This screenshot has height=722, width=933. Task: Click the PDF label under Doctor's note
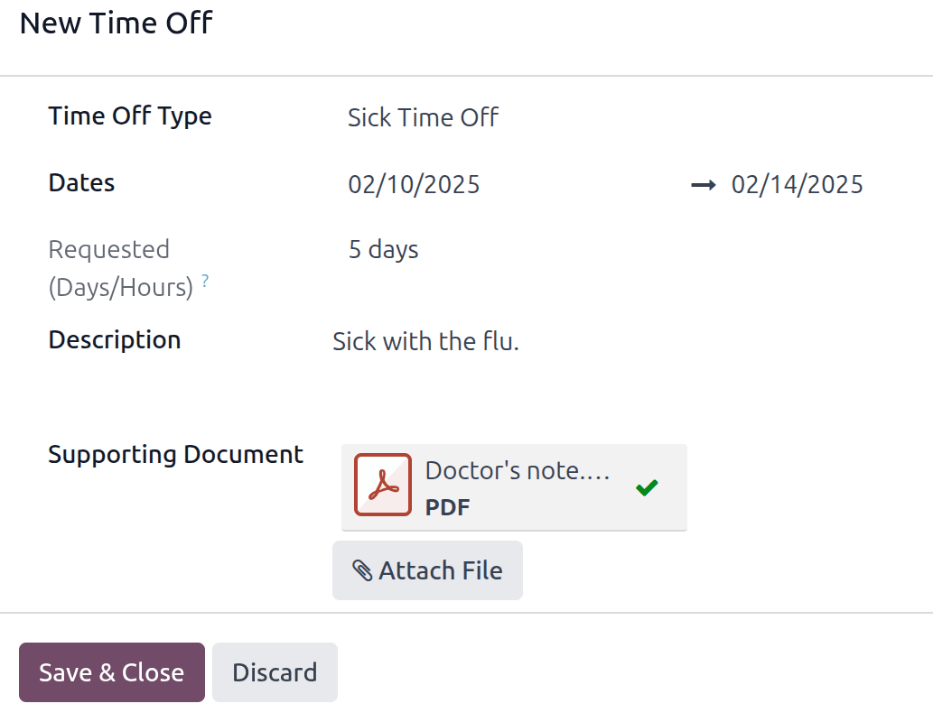pyautogui.click(x=447, y=507)
